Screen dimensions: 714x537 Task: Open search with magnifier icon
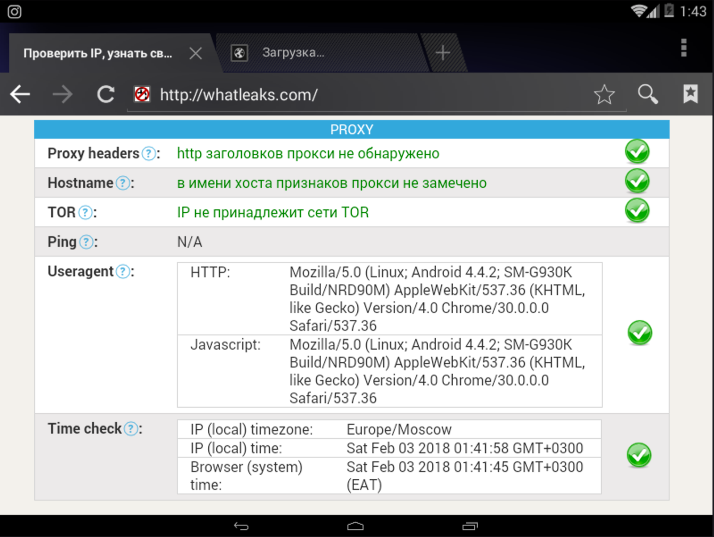pos(648,94)
